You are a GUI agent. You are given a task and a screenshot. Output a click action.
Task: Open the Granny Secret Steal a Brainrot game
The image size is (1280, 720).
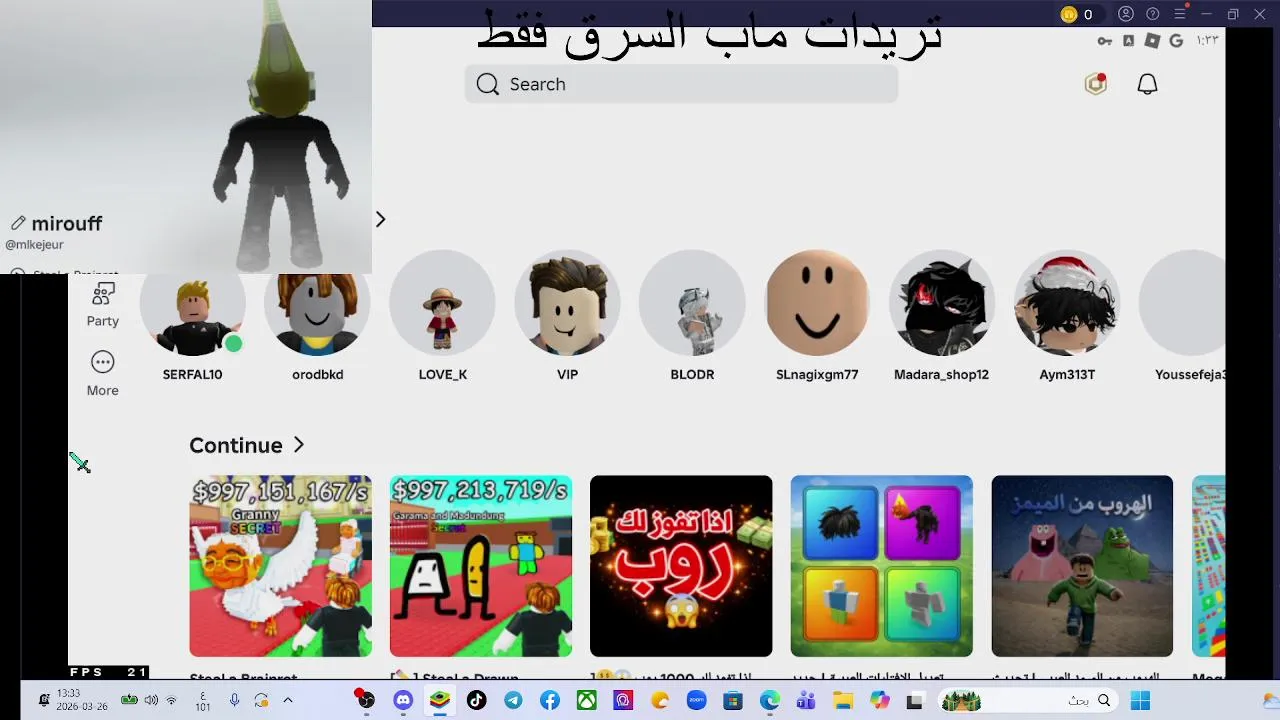280,566
